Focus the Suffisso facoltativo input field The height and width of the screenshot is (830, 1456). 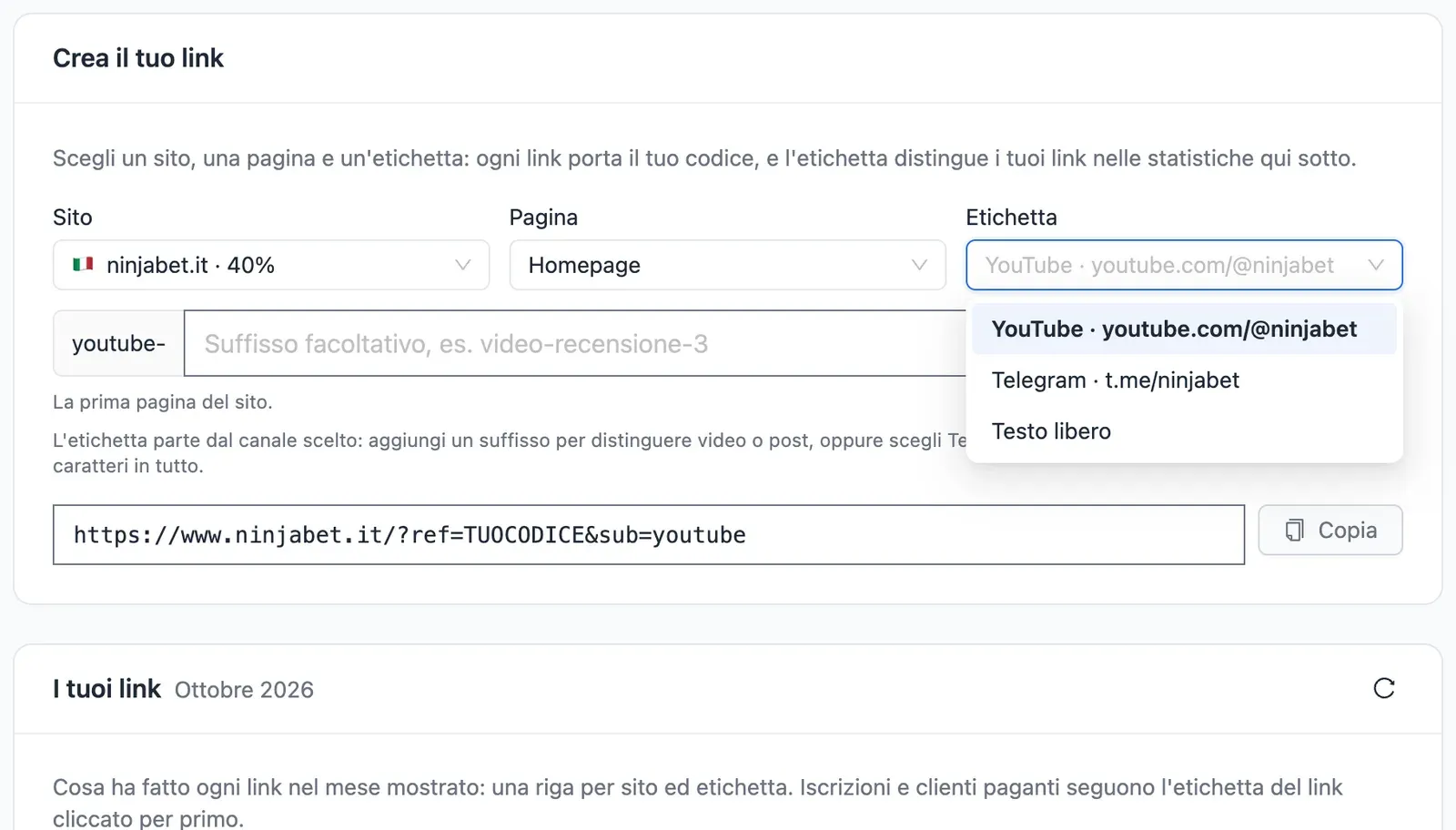point(575,343)
